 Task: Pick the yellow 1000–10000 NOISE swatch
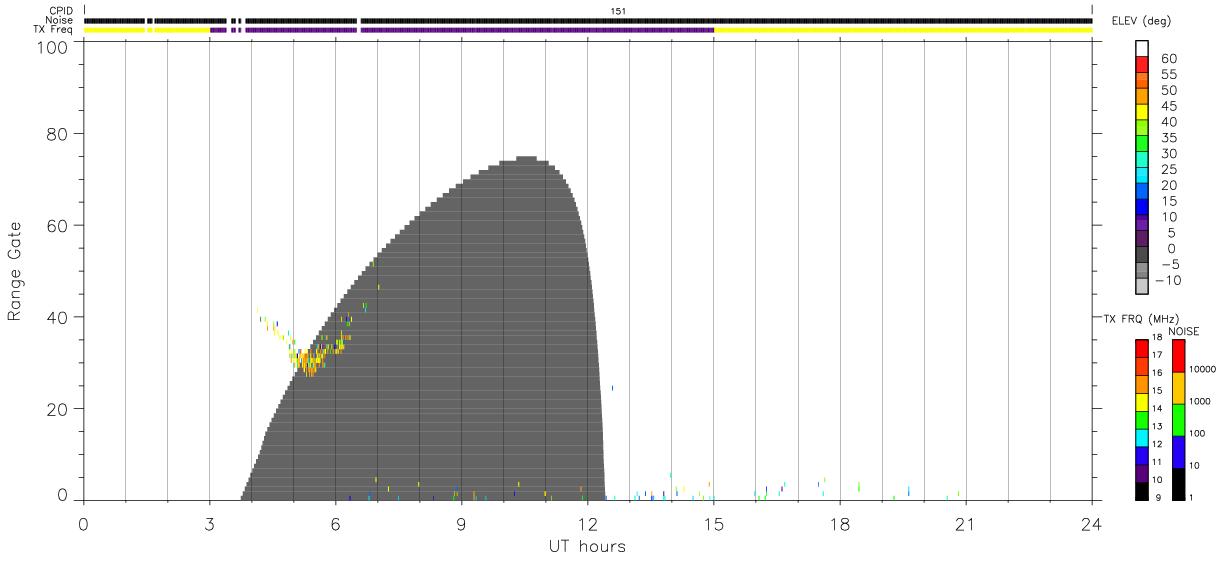pyautogui.click(x=1179, y=388)
